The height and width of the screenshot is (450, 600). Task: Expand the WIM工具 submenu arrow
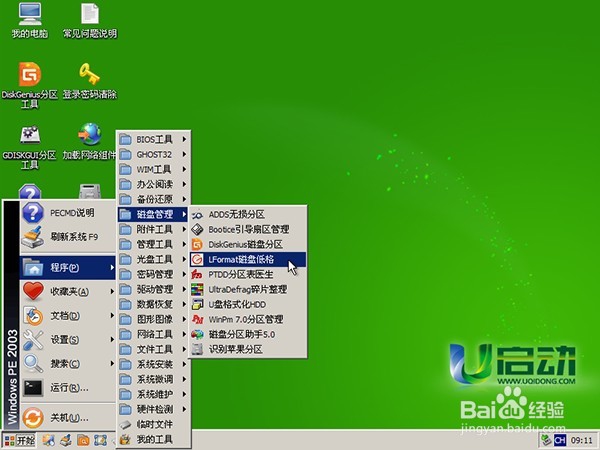(184, 169)
